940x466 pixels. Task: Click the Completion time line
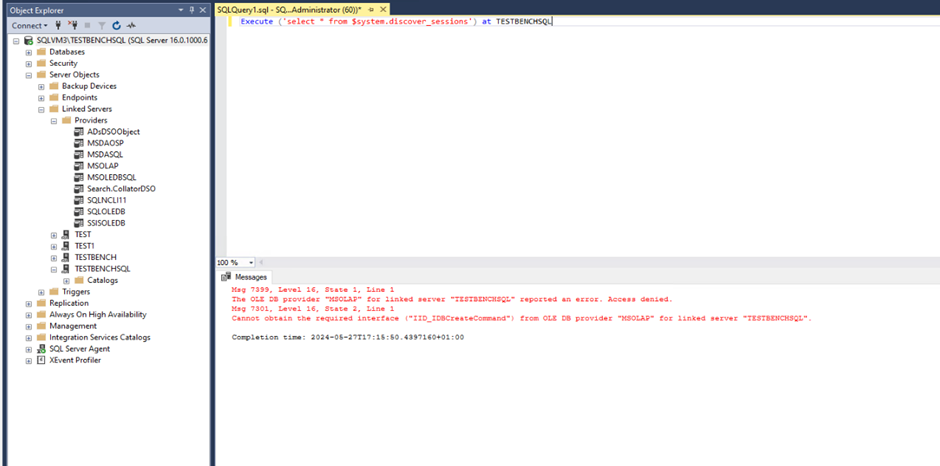pyautogui.click(x=348, y=338)
